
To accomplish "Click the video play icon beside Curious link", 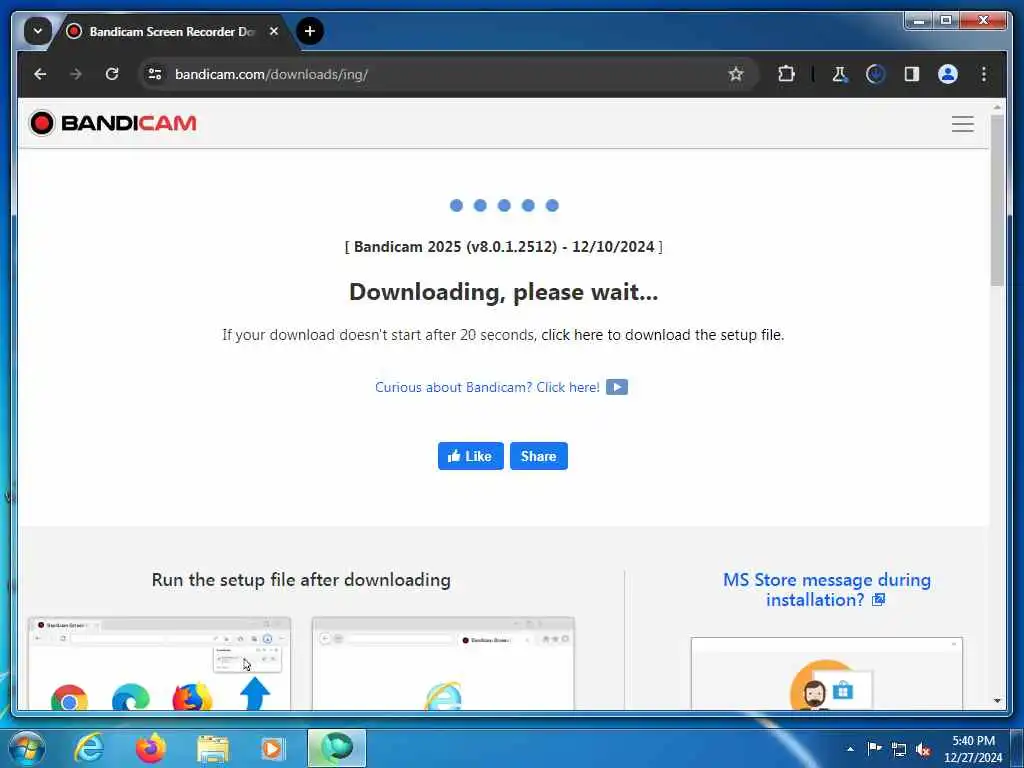I will pos(616,387).
